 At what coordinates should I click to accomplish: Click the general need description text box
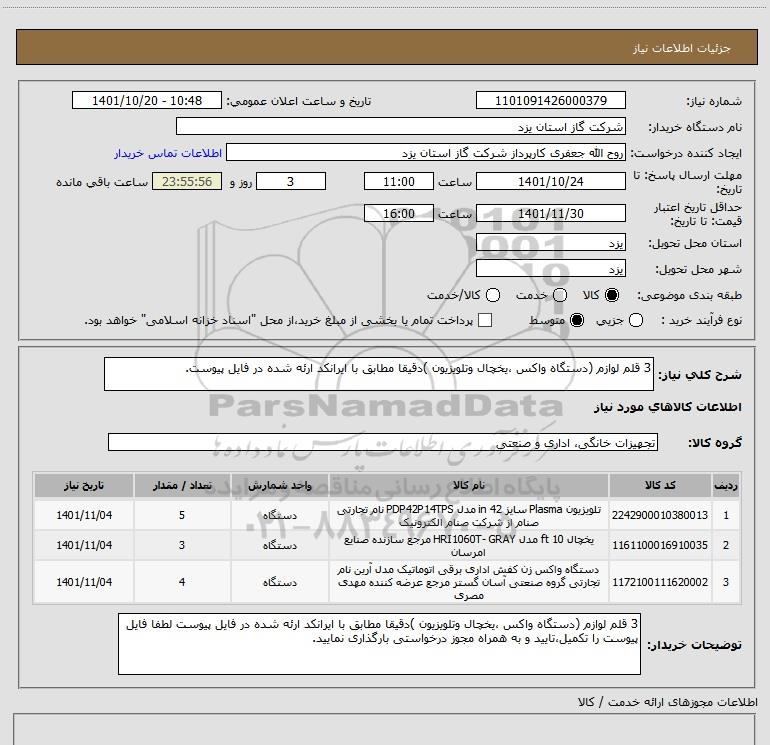pos(379,374)
